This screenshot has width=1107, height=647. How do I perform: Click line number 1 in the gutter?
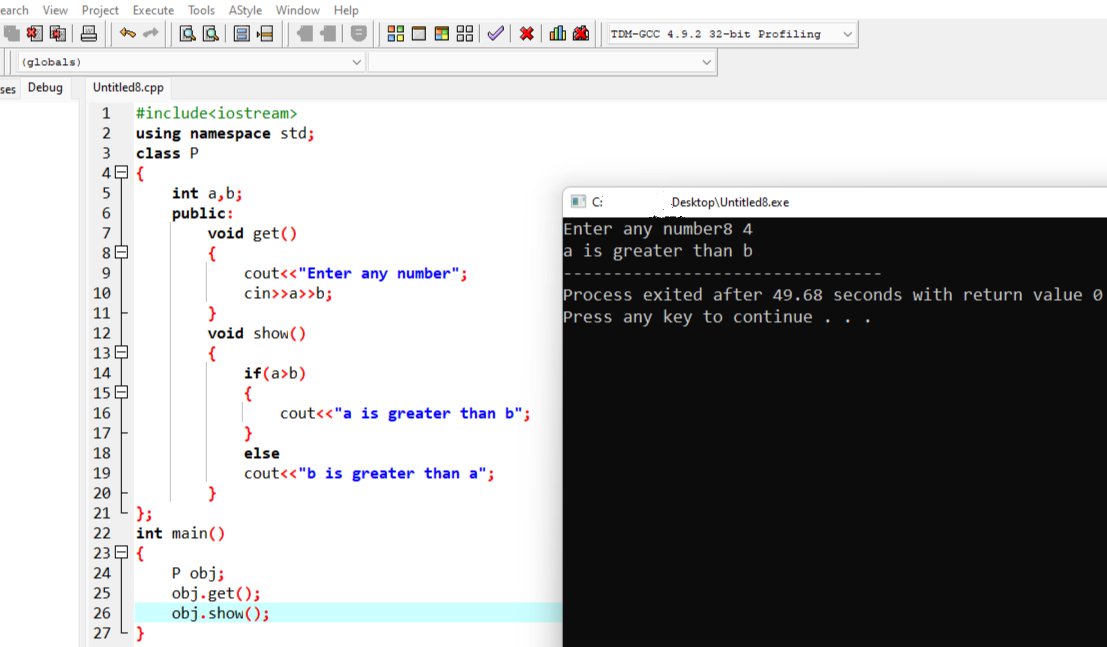point(106,113)
